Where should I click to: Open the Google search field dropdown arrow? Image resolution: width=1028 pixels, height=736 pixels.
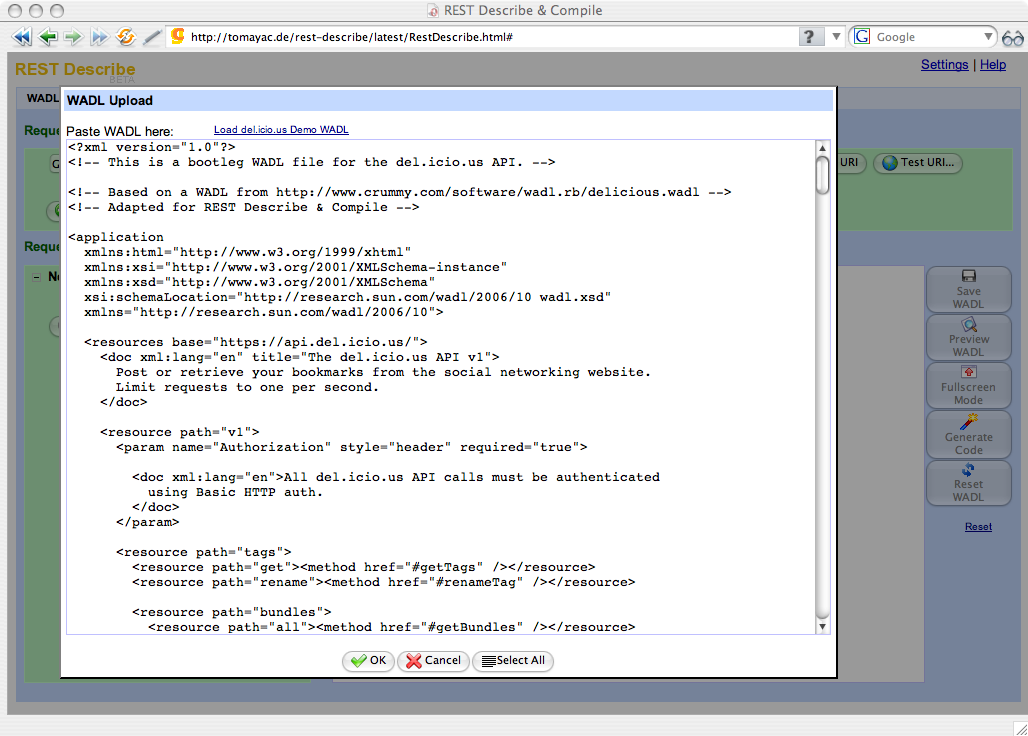point(988,37)
